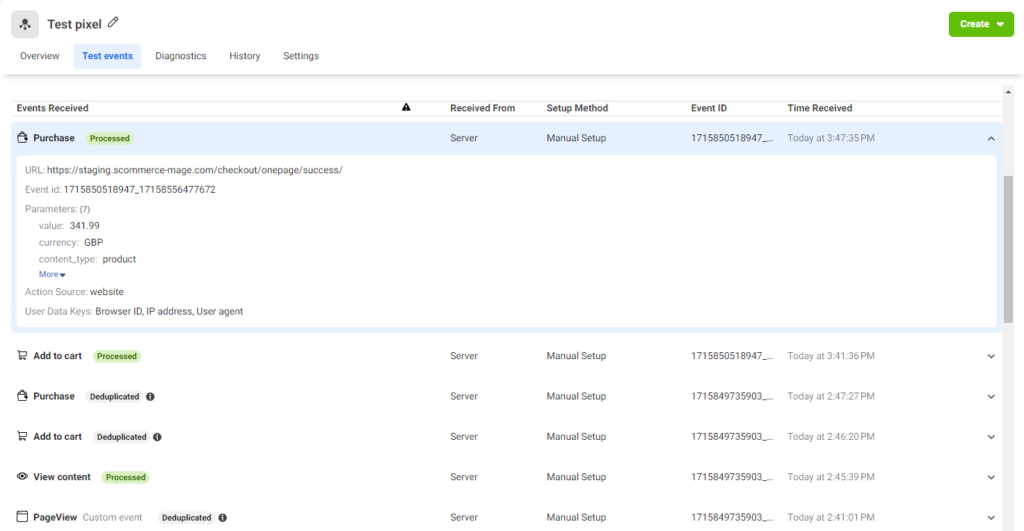Click Deduplicated badge on Purchase event

[x=114, y=396]
